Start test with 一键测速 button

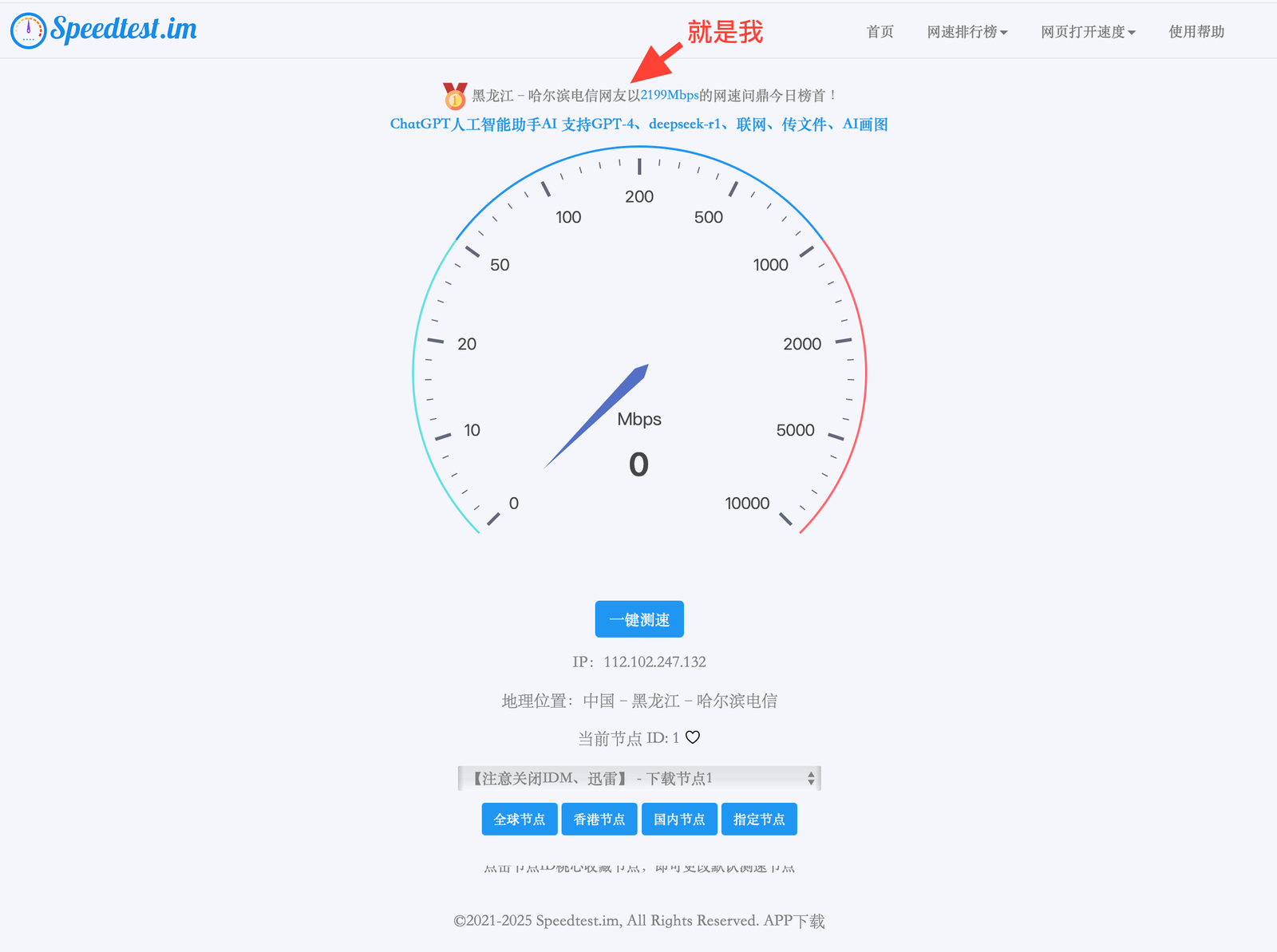point(639,619)
